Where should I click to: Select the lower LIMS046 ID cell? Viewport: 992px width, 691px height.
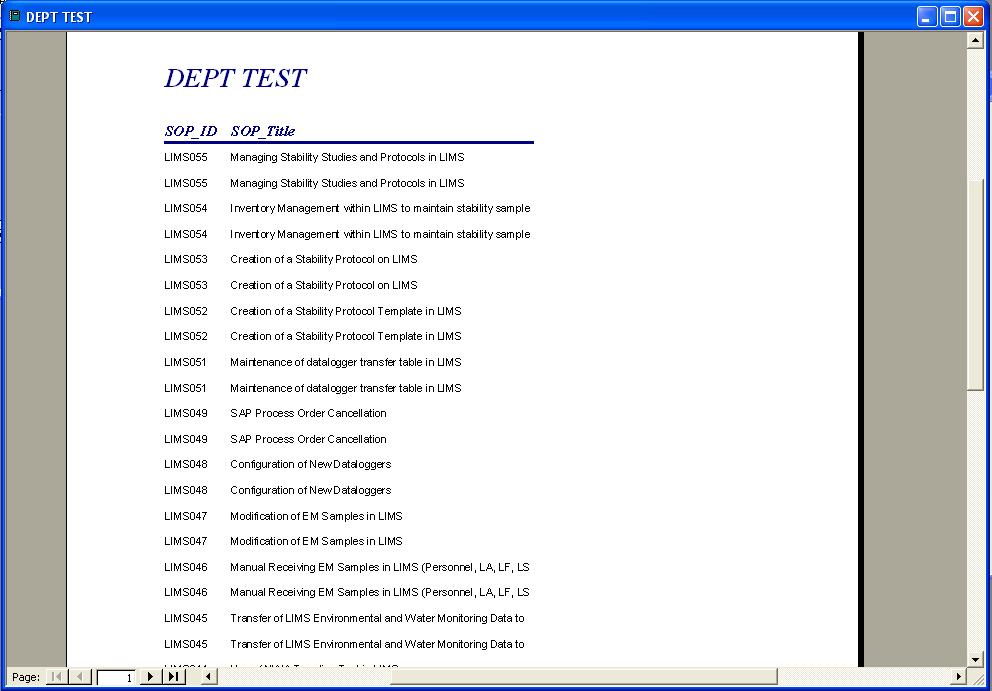pyautogui.click(x=185, y=592)
